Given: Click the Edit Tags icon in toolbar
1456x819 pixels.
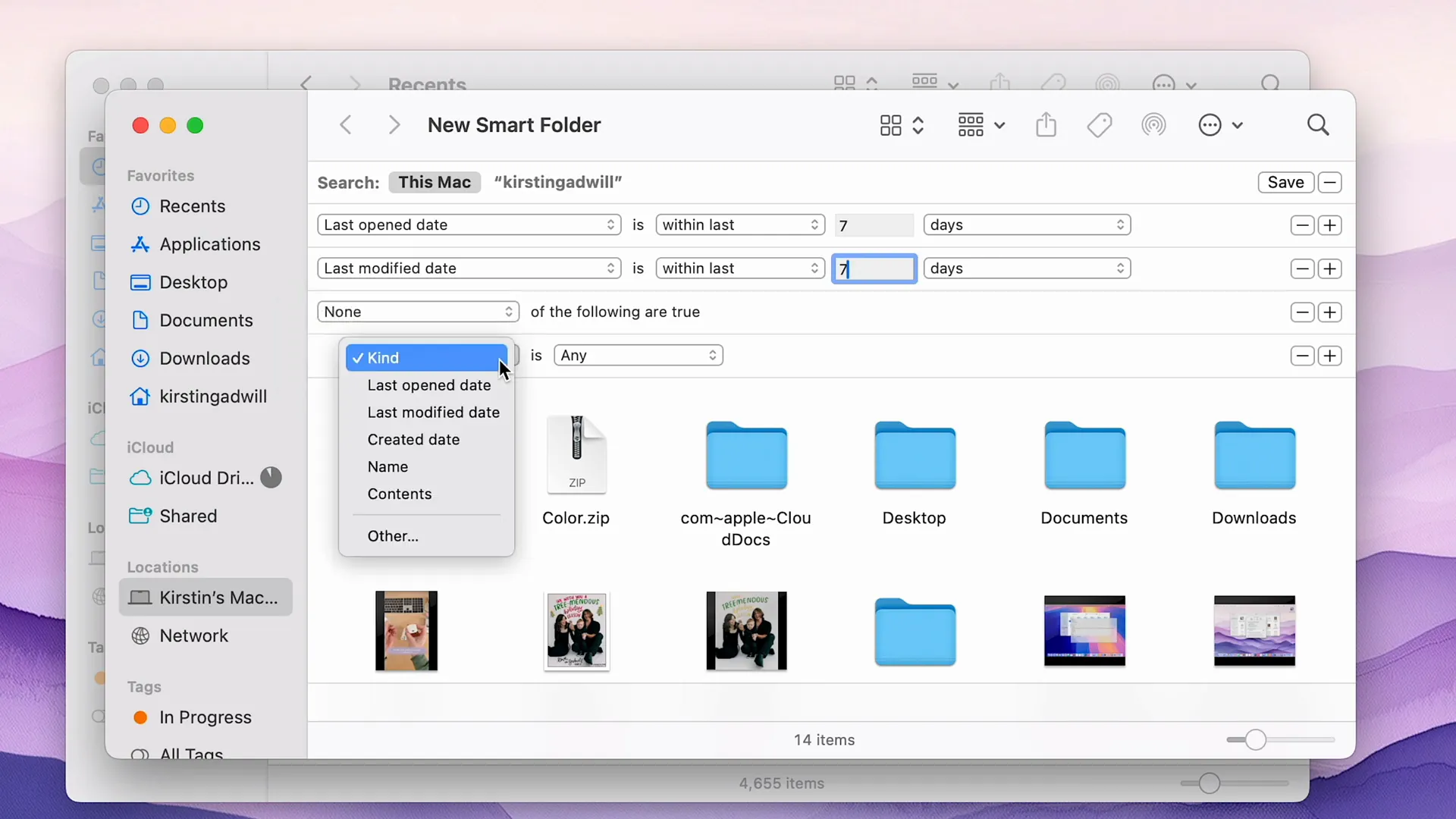Looking at the screenshot, I should point(1100,125).
